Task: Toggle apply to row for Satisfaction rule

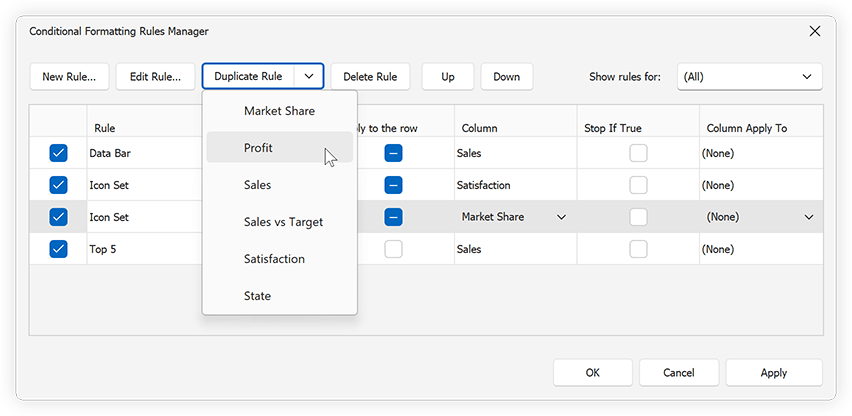Action: click(394, 185)
